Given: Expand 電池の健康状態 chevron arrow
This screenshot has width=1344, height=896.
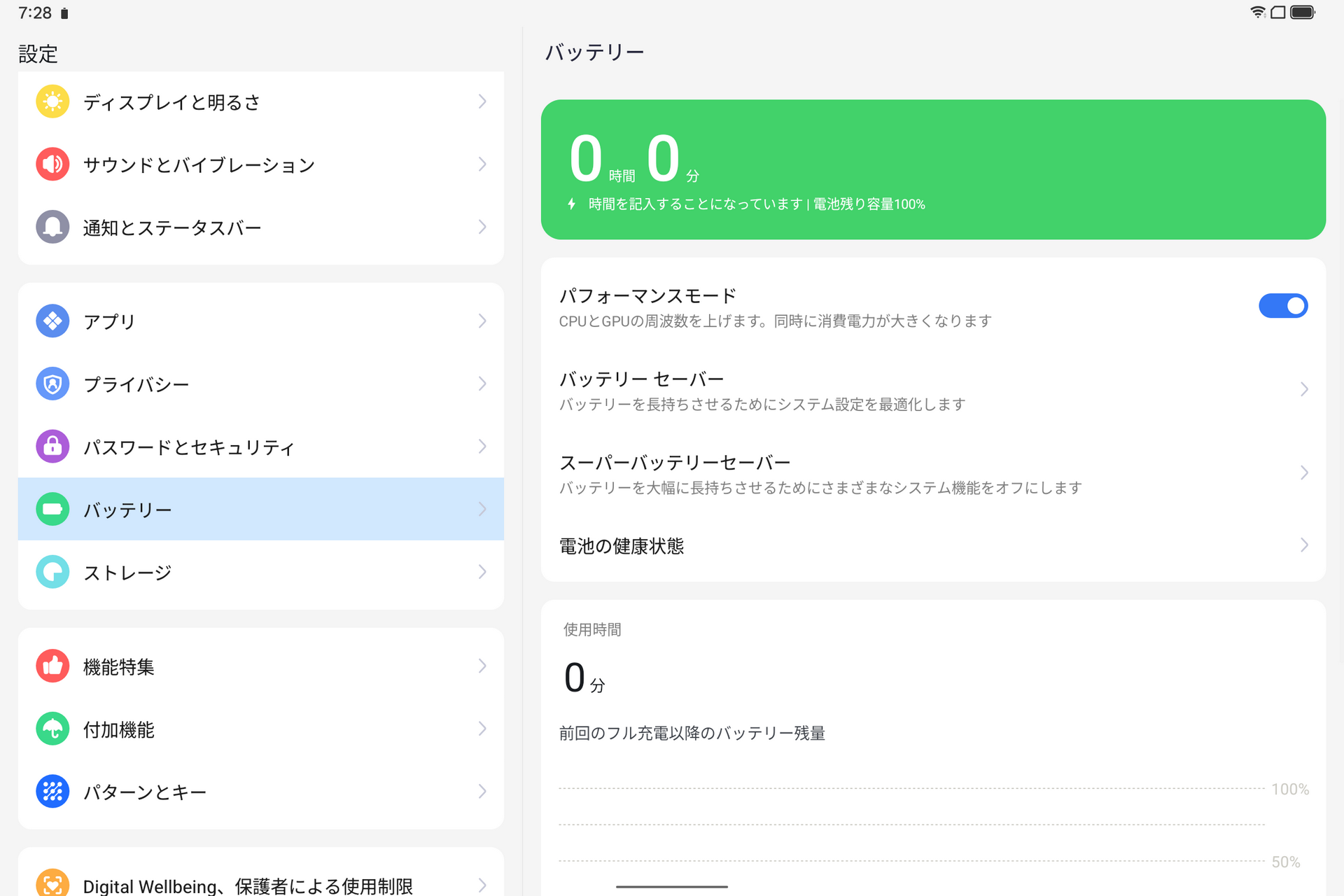Looking at the screenshot, I should 1303,545.
